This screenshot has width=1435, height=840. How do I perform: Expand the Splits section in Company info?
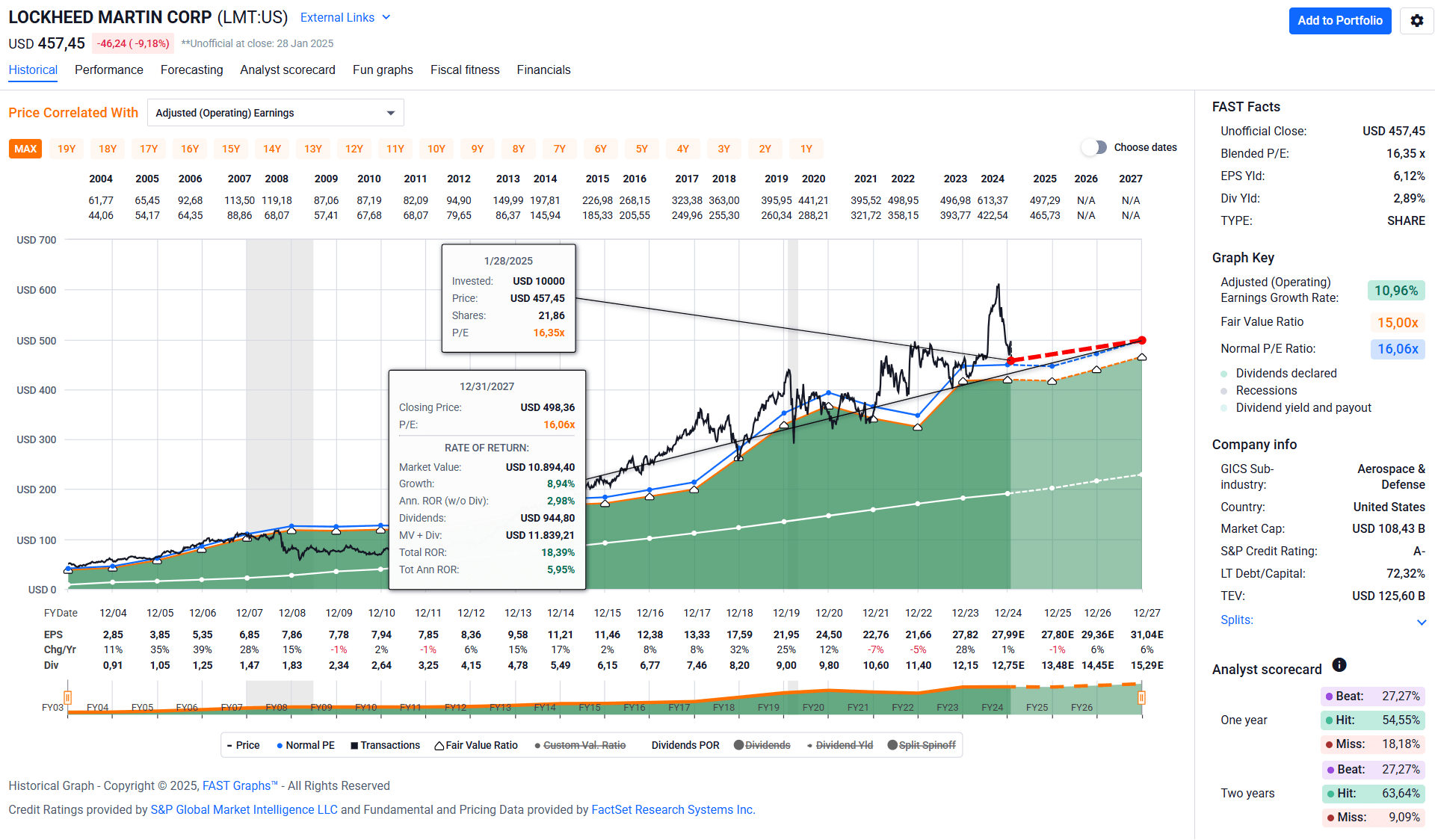(1236, 620)
